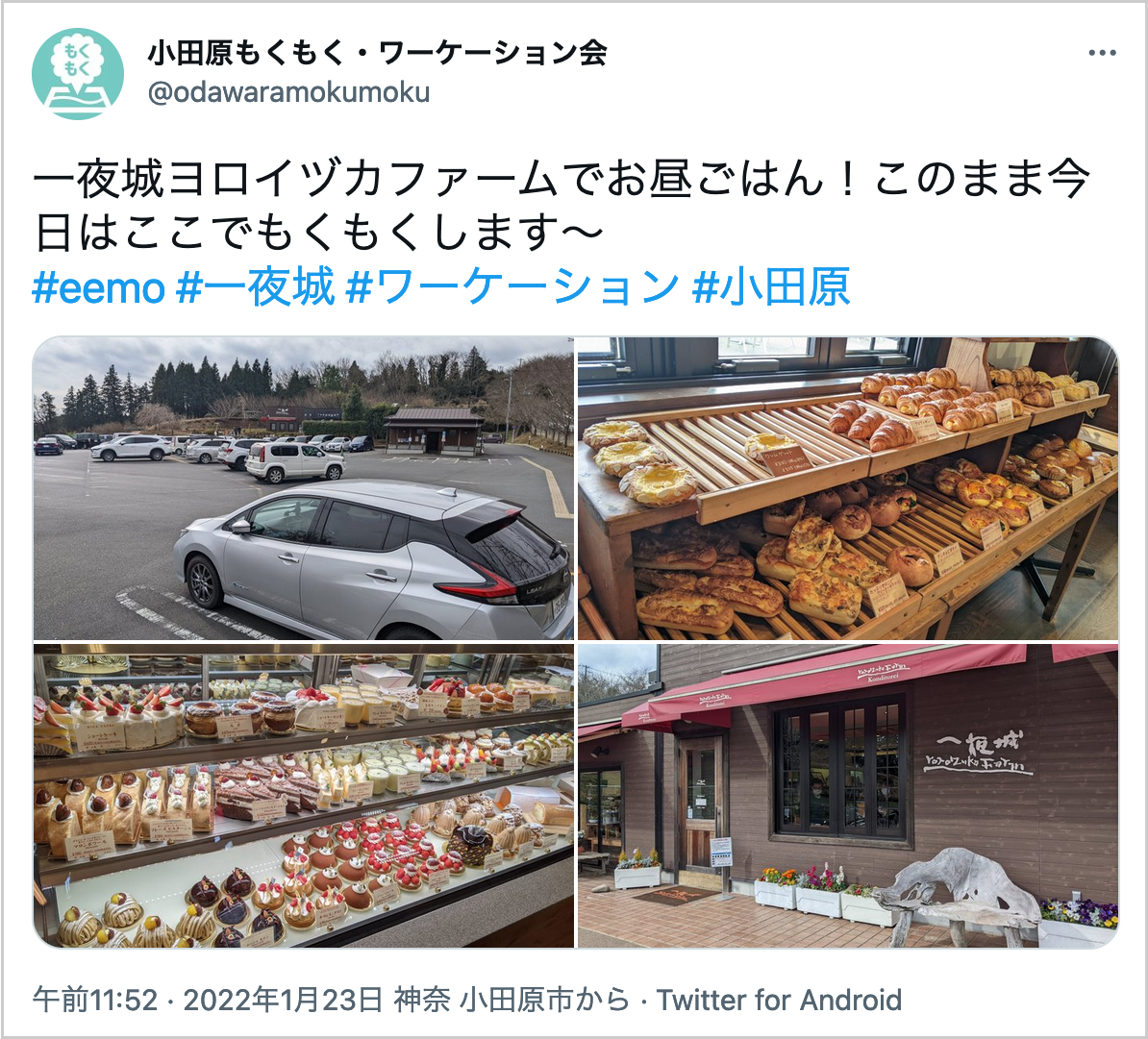Click the tweet text about 一夜城ヨロイヅカファーム
The height and width of the screenshot is (1039, 1148).
[562, 205]
